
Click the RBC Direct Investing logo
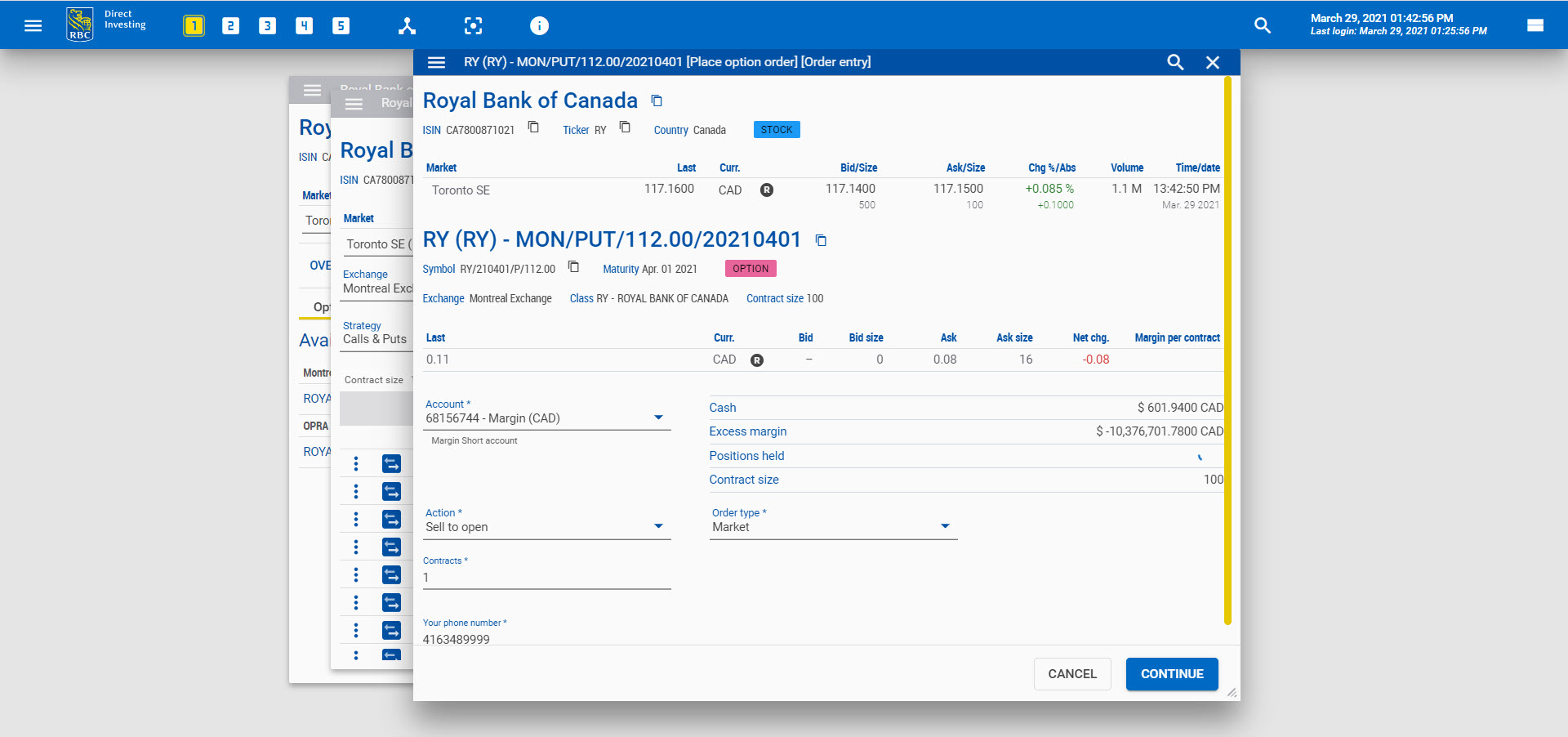79,22
